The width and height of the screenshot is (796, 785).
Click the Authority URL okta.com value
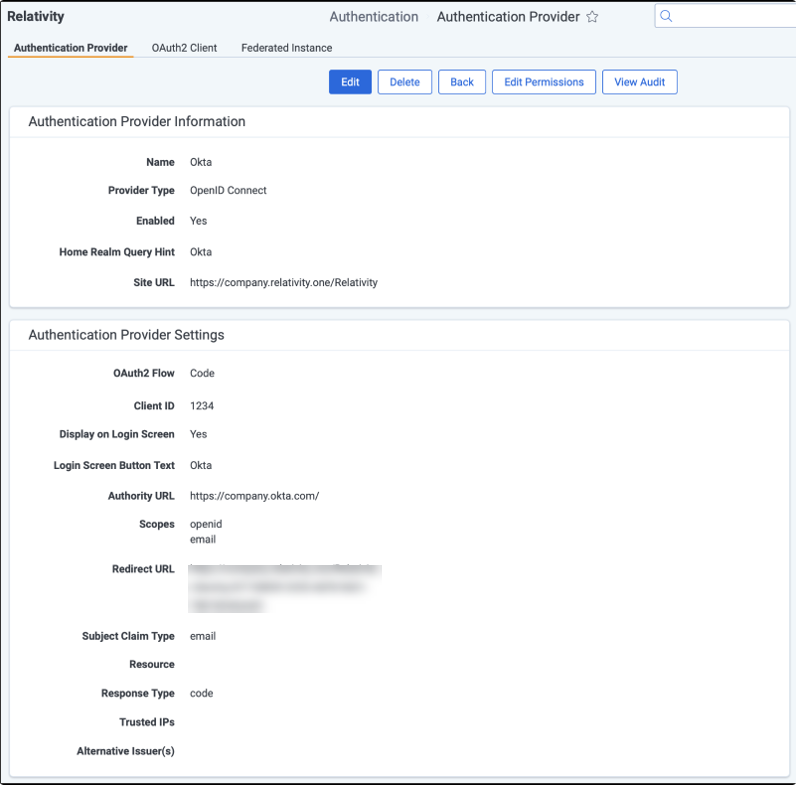(x=254, y=496)
